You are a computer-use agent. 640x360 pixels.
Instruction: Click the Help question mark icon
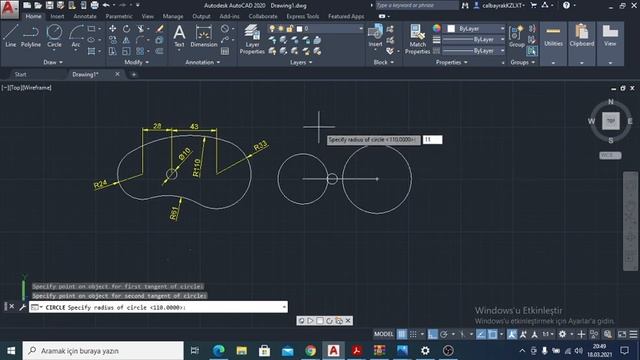[566, 5]
